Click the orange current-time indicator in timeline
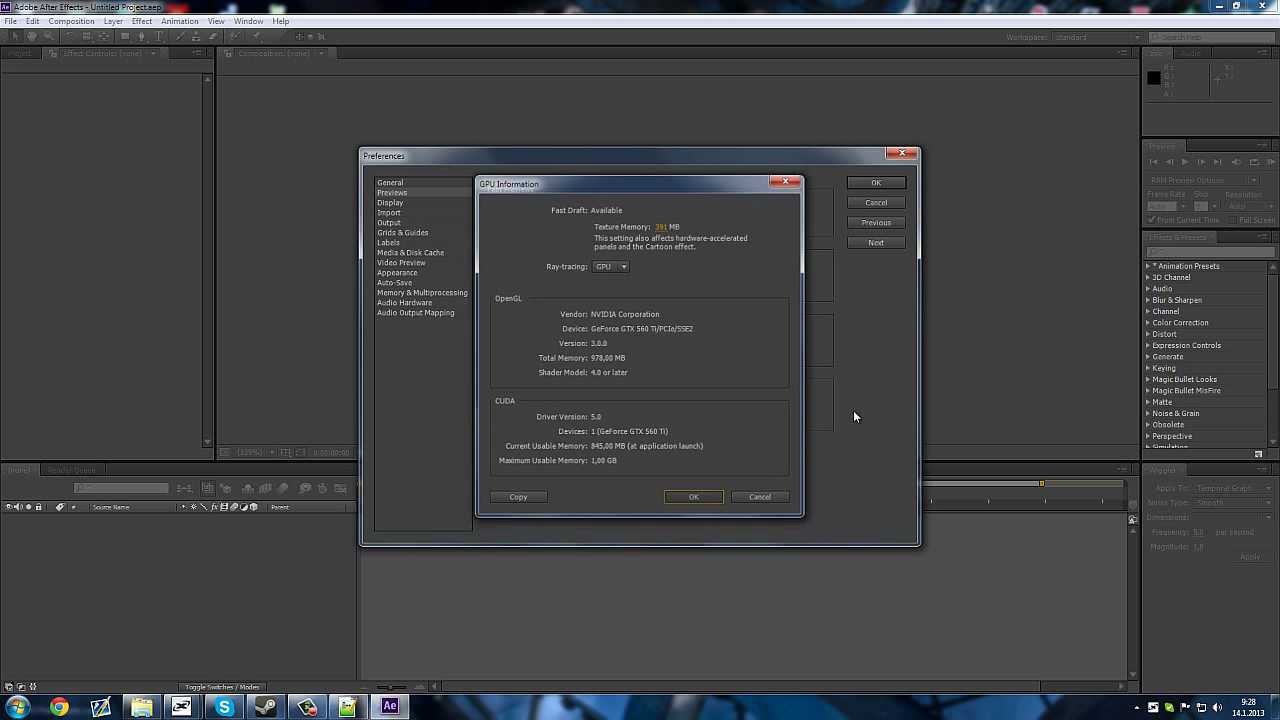 [1041, 484]
